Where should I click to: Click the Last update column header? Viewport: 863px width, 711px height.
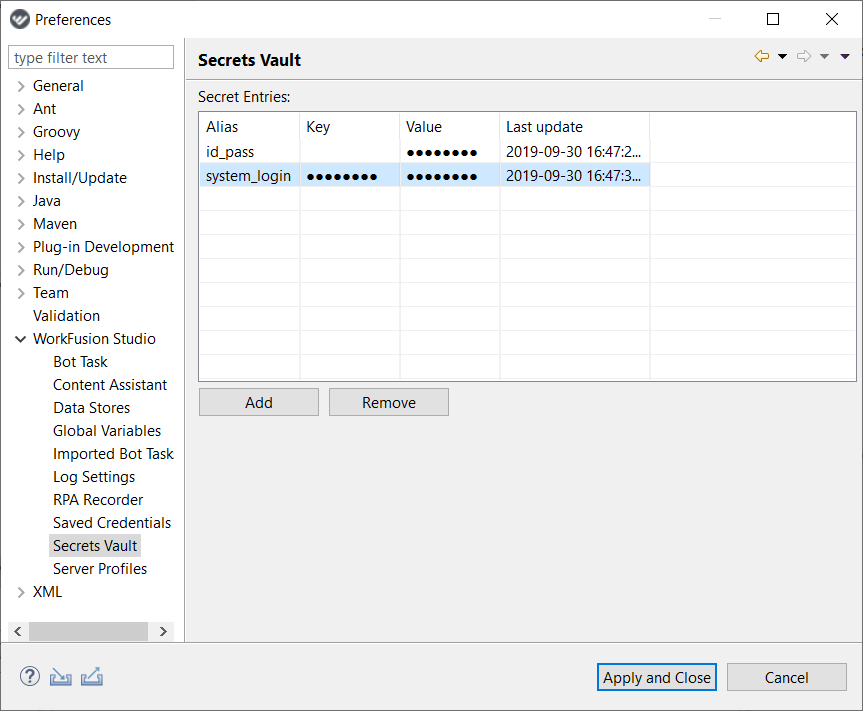(x=575, y=127)
